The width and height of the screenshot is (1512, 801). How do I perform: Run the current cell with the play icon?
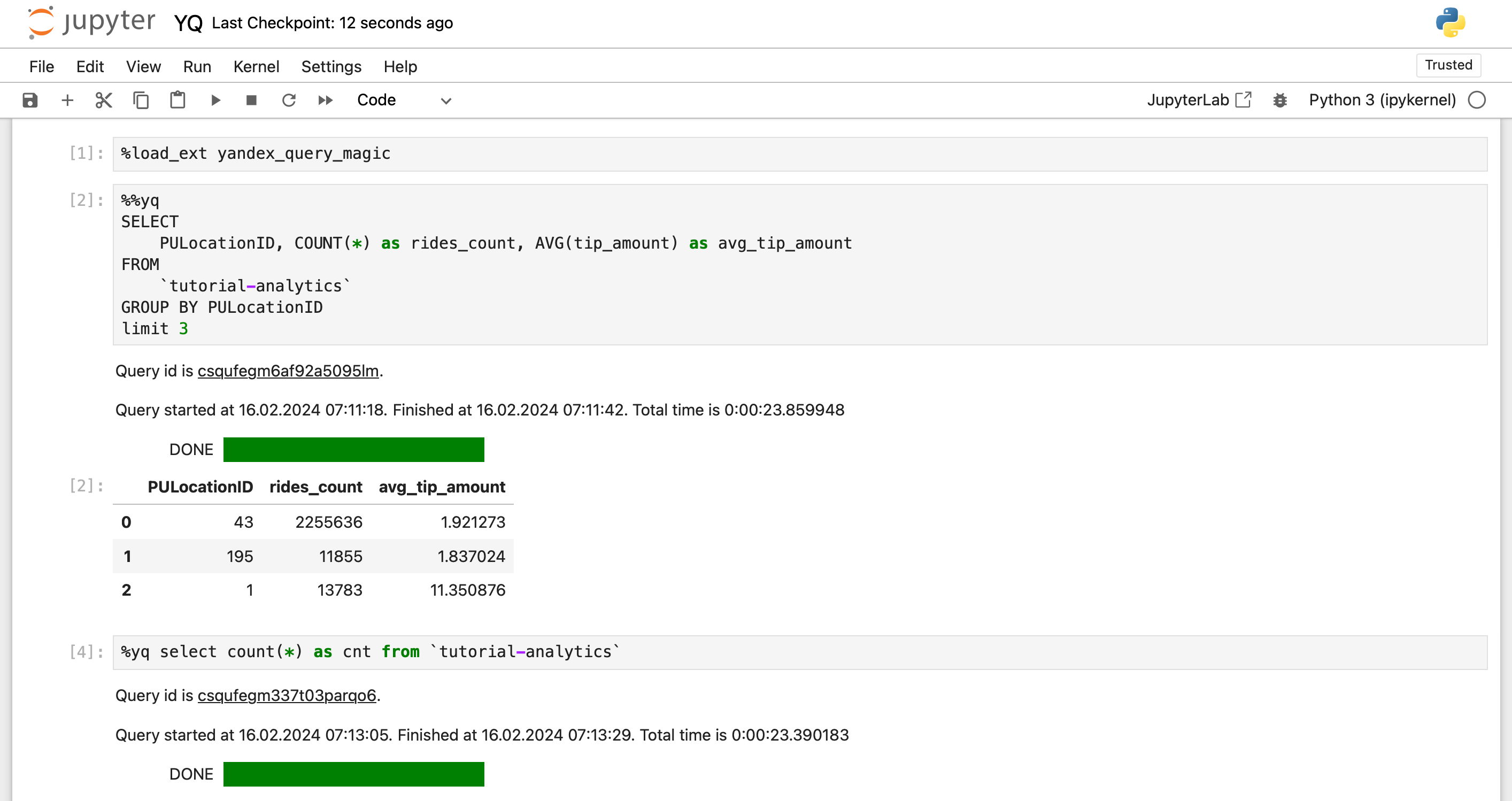click(215, 100)
